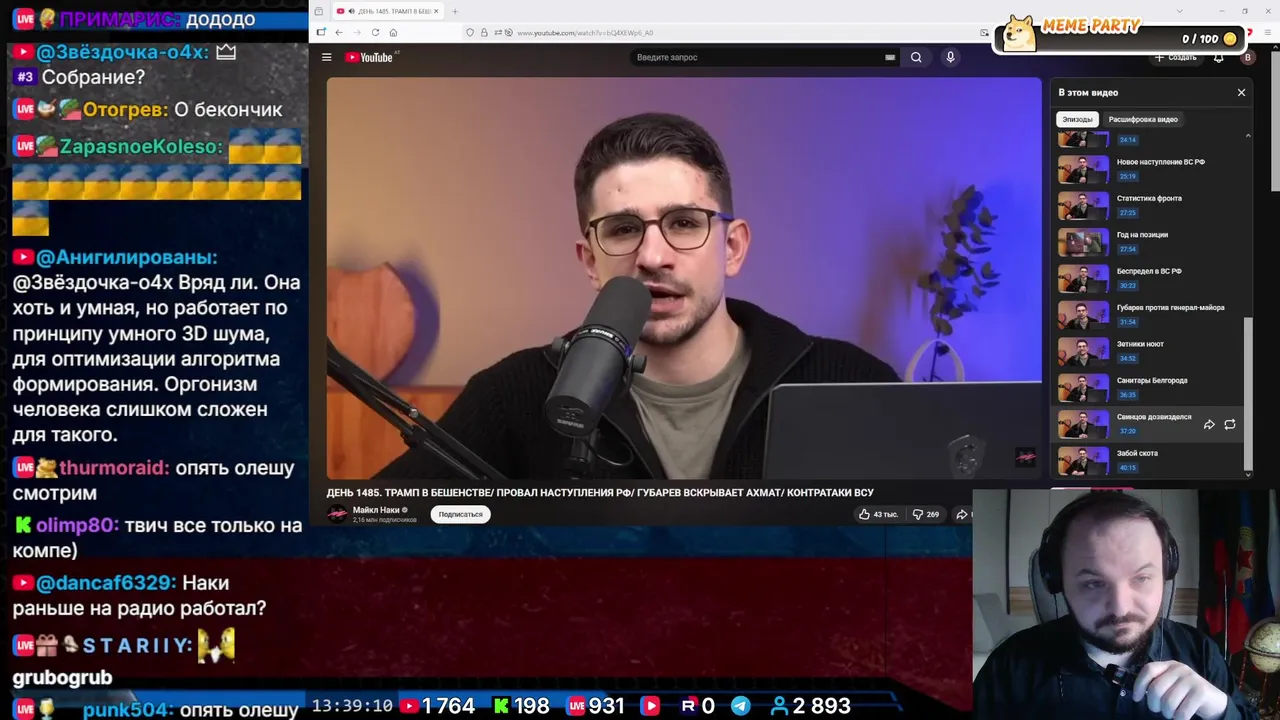Click the Meme Party doge icon

point(1019,33)
